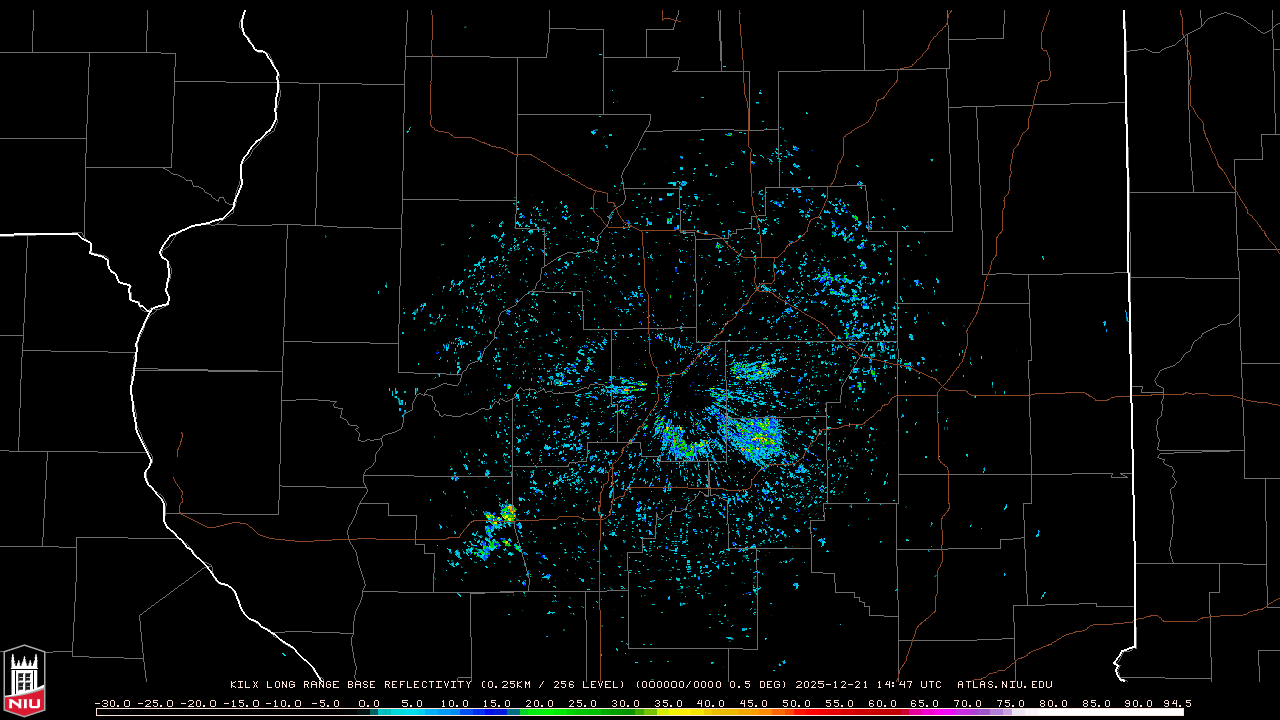
Task: Click the NIU castle logo
Action: coord(24,681)
